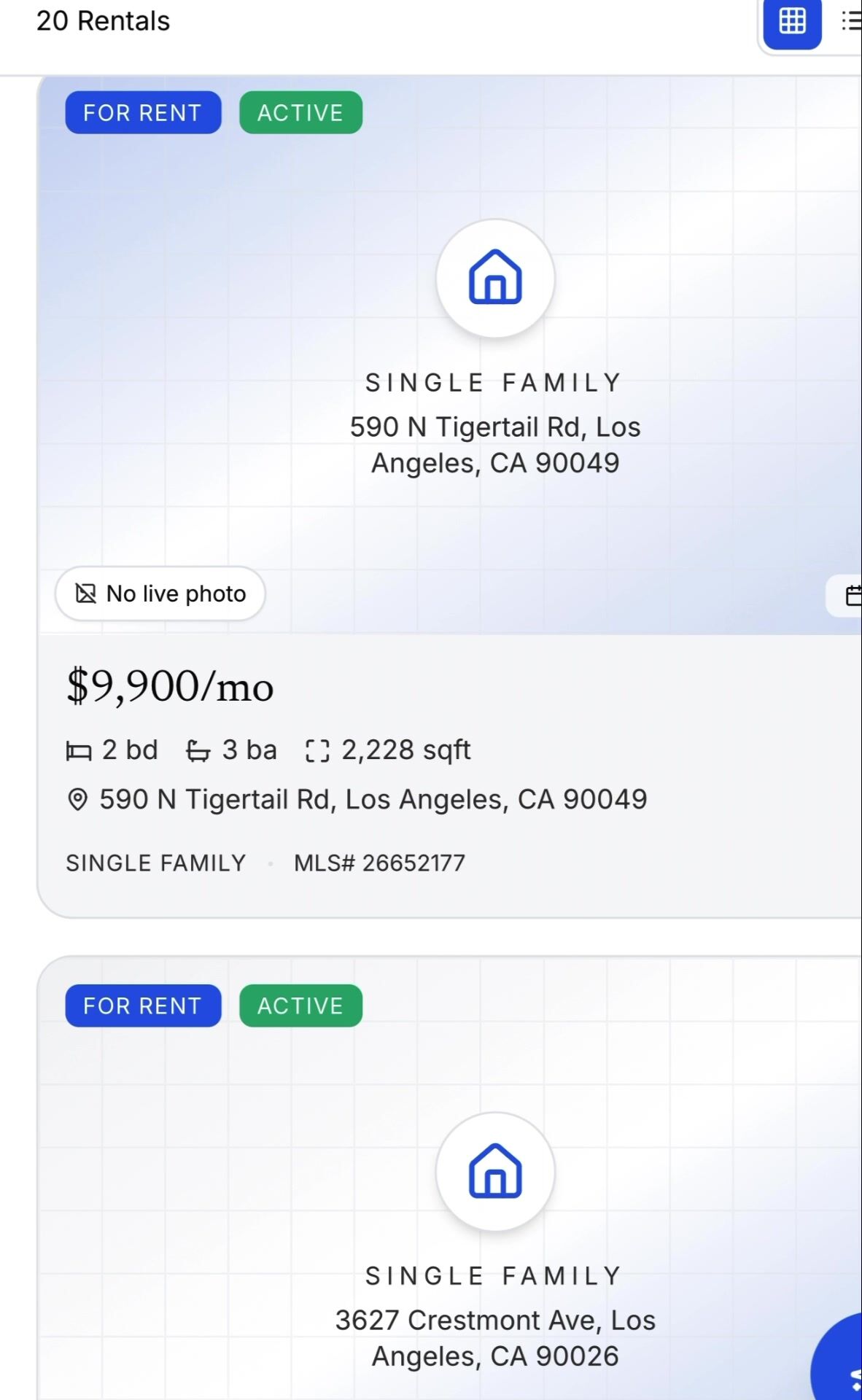Click ACTIVE badge on Crestmont listing

point(300,1006)
